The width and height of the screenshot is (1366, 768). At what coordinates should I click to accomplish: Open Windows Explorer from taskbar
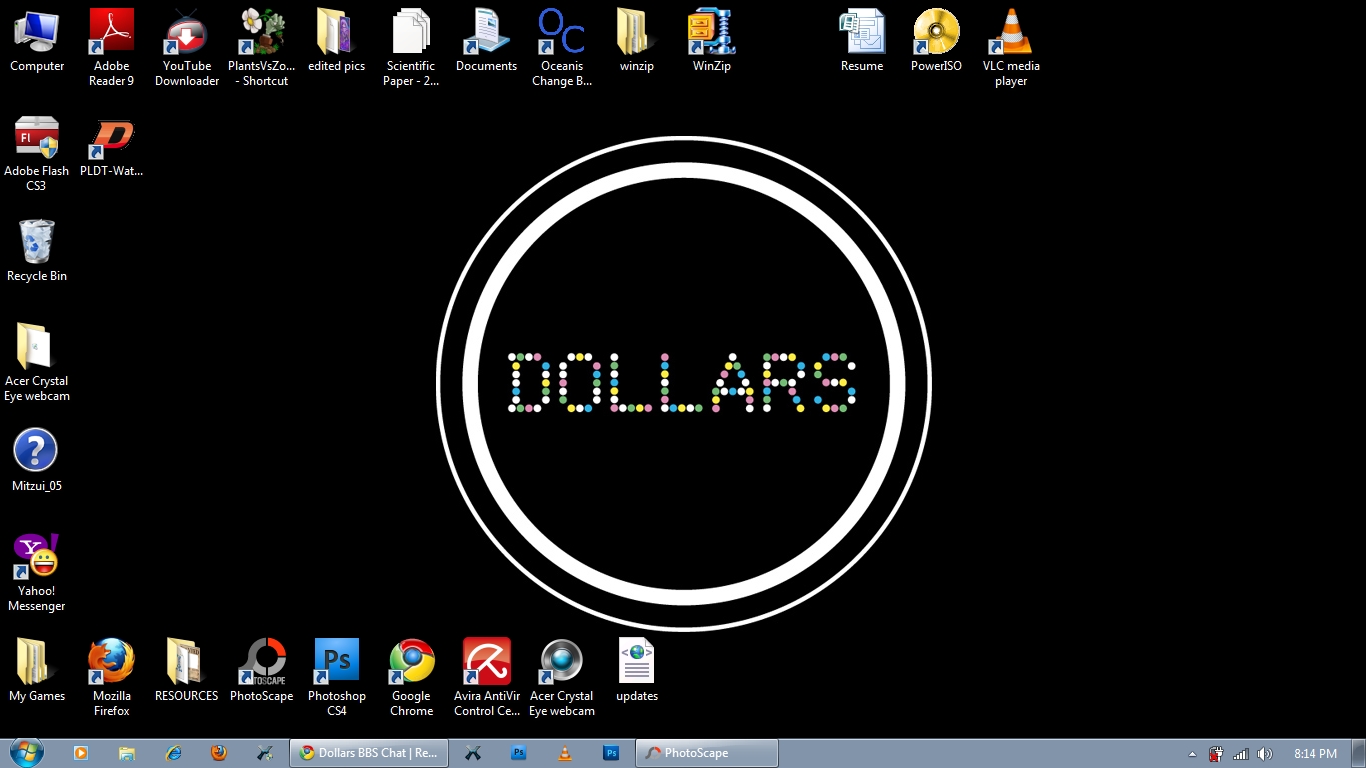coord(127,753)
